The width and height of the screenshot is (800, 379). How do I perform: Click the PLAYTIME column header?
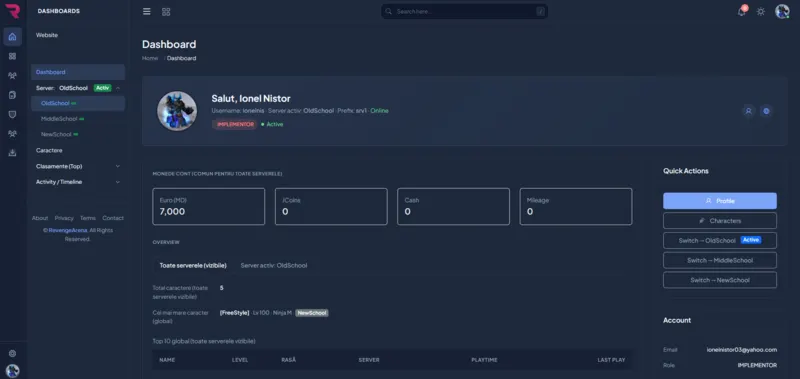484,360
